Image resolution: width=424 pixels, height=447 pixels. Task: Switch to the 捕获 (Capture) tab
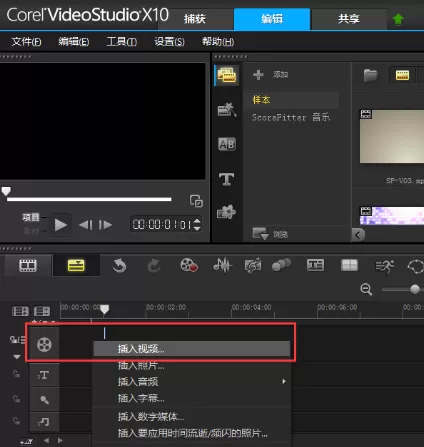(x=196, y=19)
